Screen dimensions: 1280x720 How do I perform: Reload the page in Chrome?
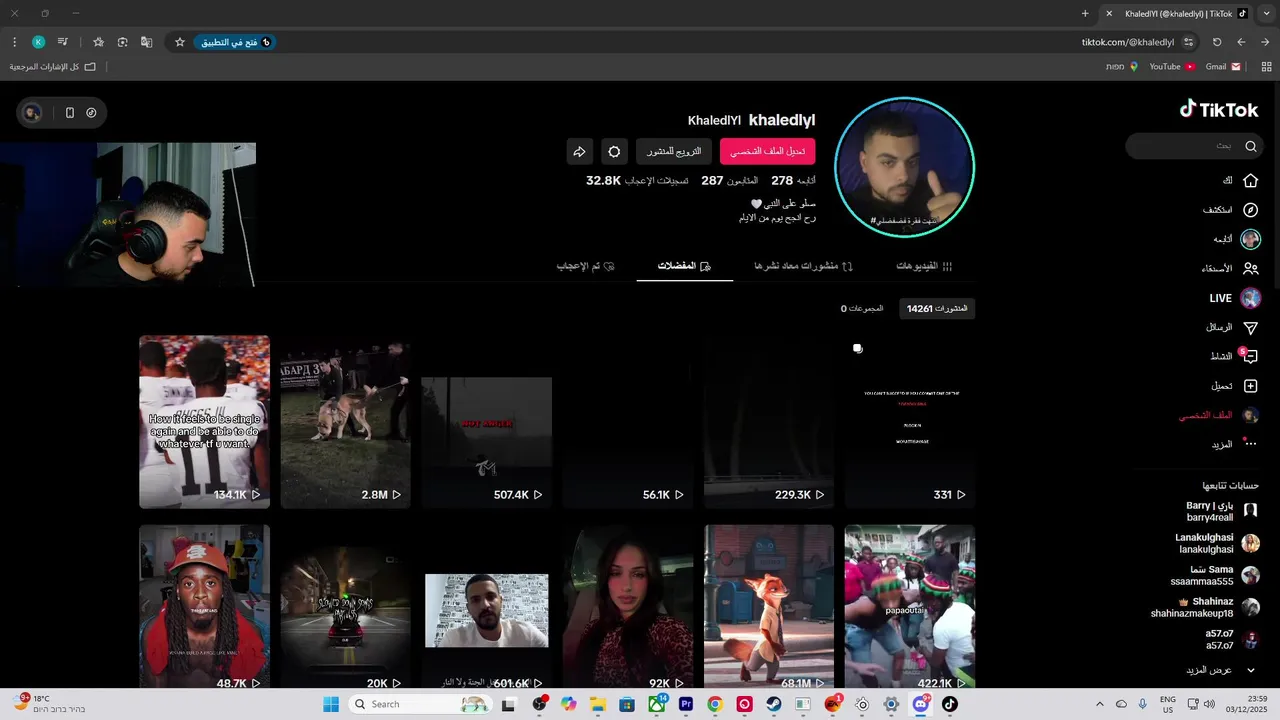(x=1217, y=42)
